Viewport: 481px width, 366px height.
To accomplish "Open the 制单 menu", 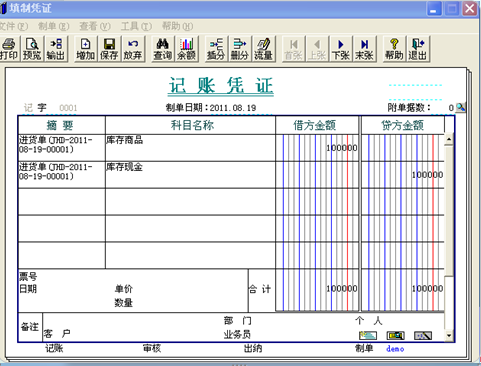I will coord(53,26).
